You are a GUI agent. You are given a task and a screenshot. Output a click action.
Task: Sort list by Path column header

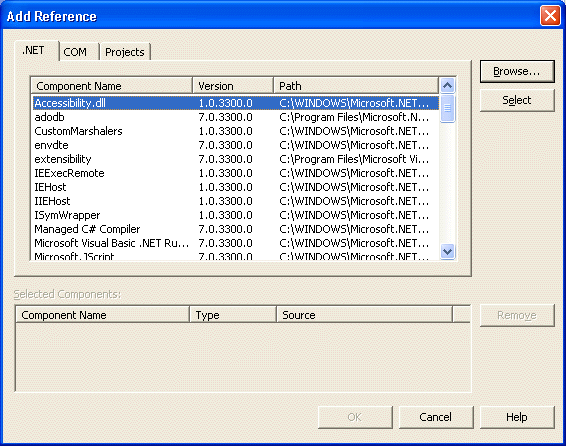(356, 86)
